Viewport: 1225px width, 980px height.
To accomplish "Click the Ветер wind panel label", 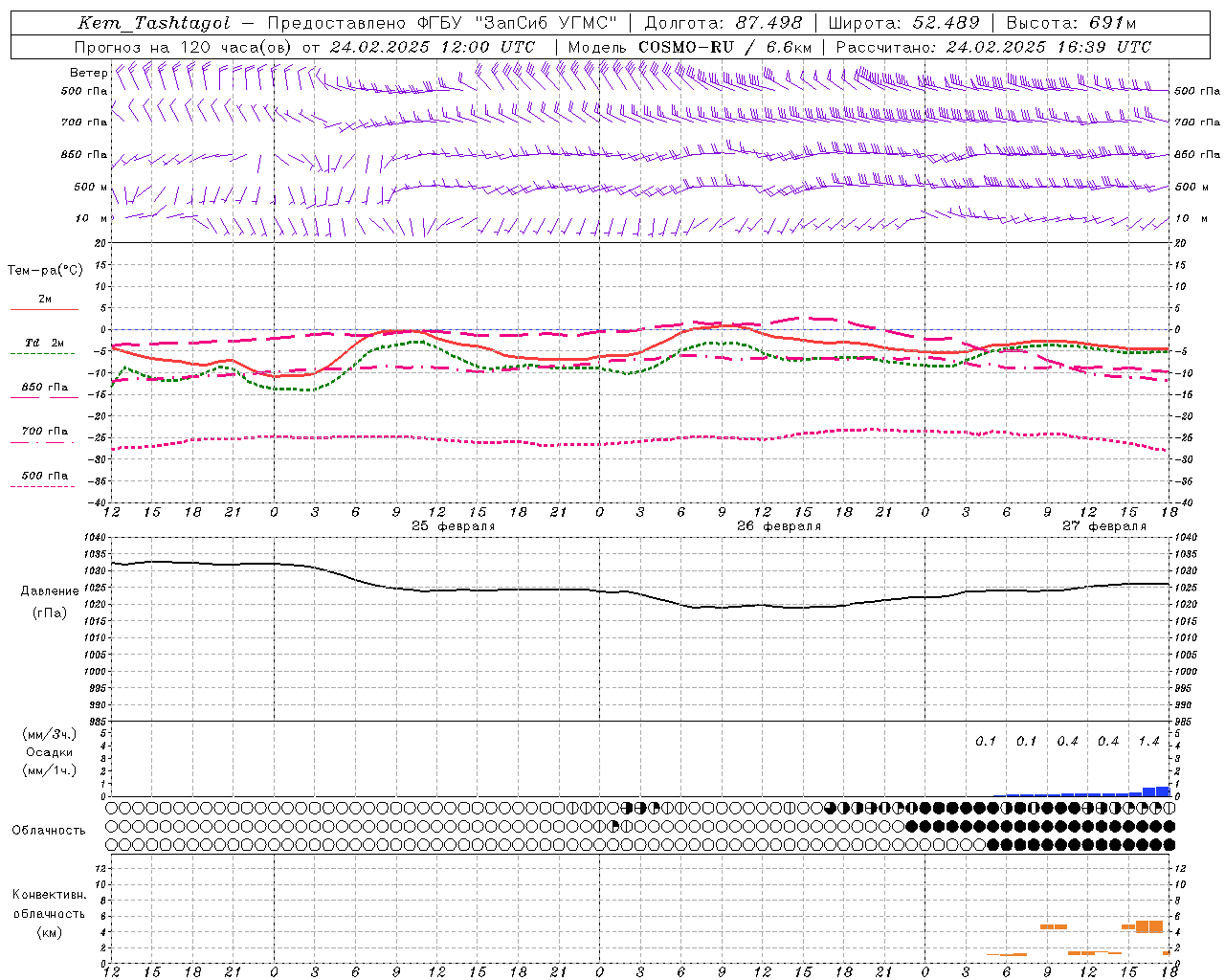I will coord(88,73).
